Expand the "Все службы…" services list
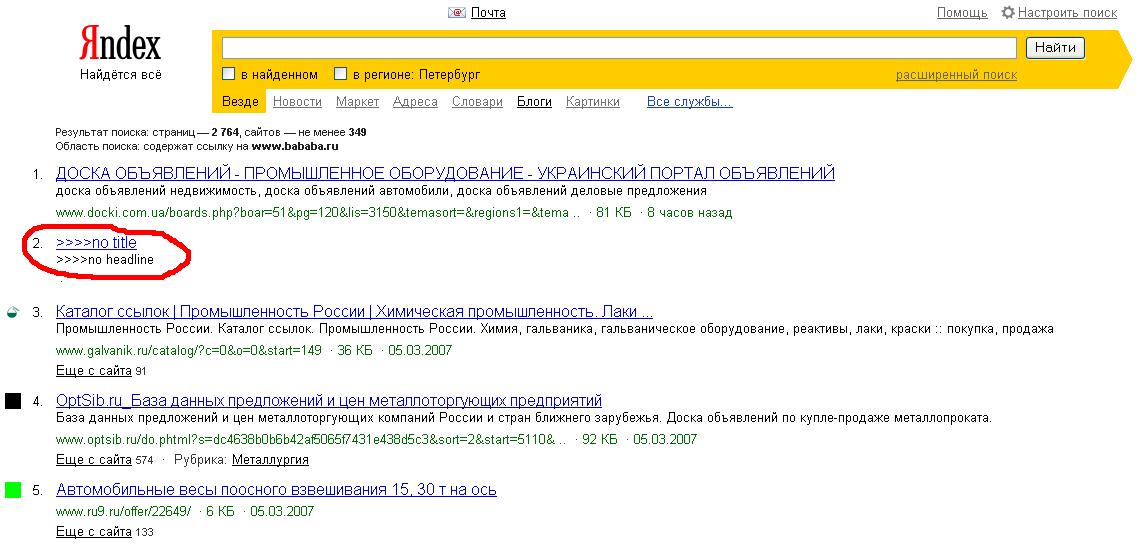This screenshot has height=546, width=1143. tap(689, 102)
